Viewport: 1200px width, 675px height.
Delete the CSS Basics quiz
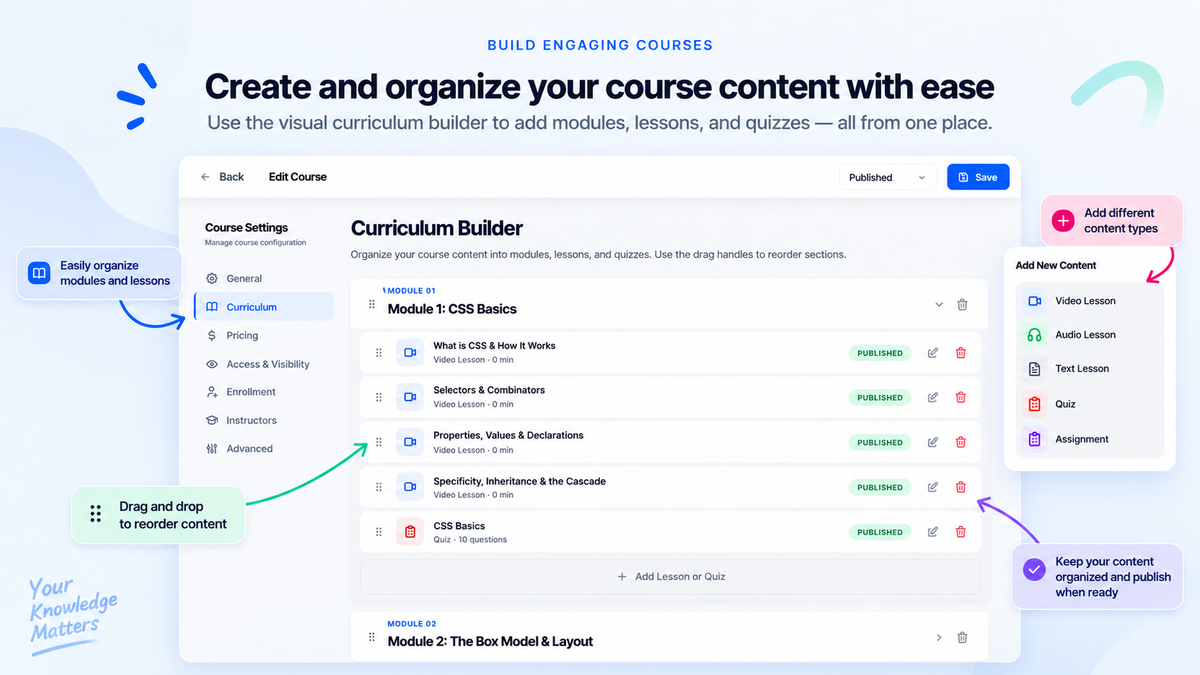[x=961, y=532]
